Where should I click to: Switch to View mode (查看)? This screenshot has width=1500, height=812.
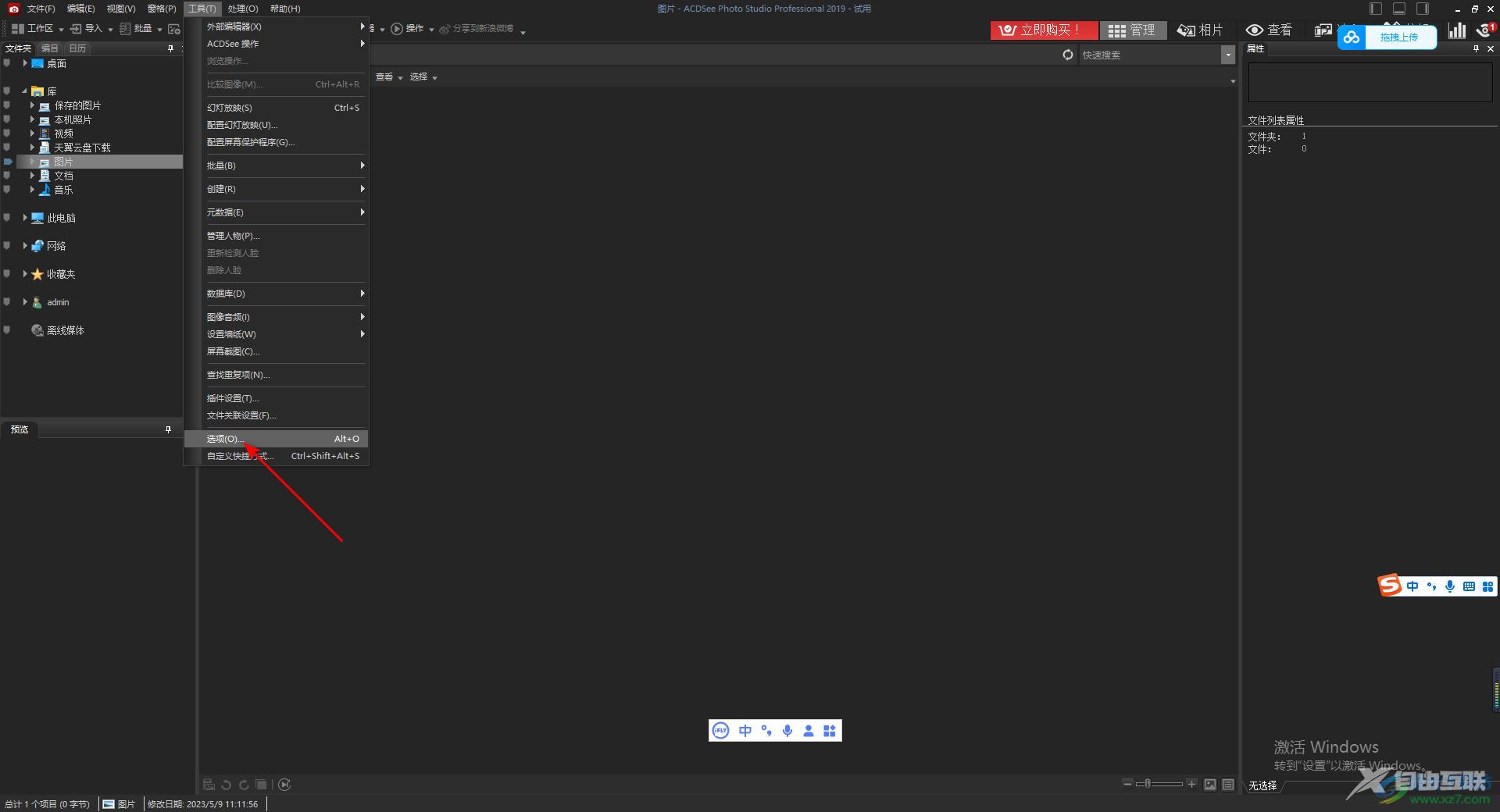click(x=1269, y=30)
